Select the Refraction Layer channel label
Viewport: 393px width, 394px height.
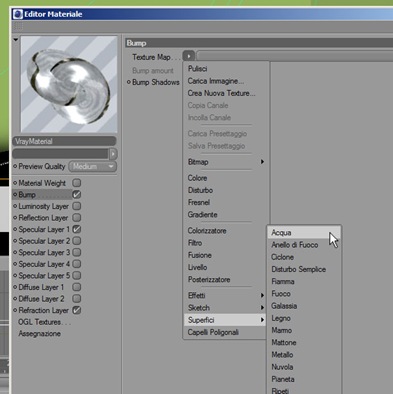click(43, 310)
